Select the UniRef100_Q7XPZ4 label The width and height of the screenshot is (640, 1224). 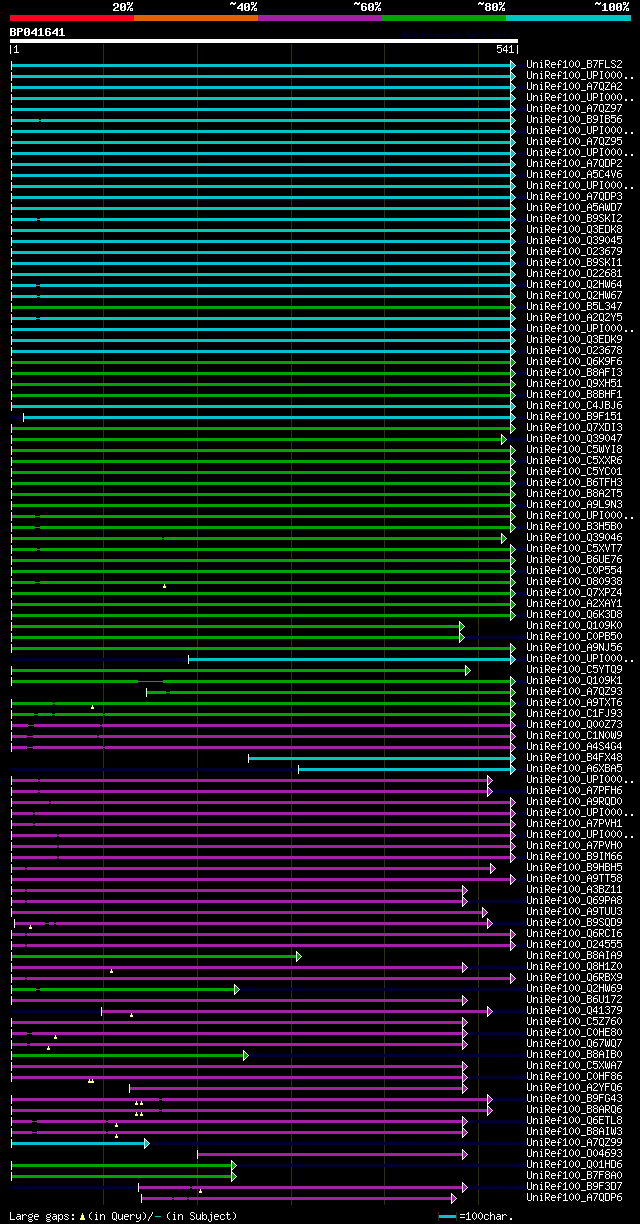[x=574, y=593]
